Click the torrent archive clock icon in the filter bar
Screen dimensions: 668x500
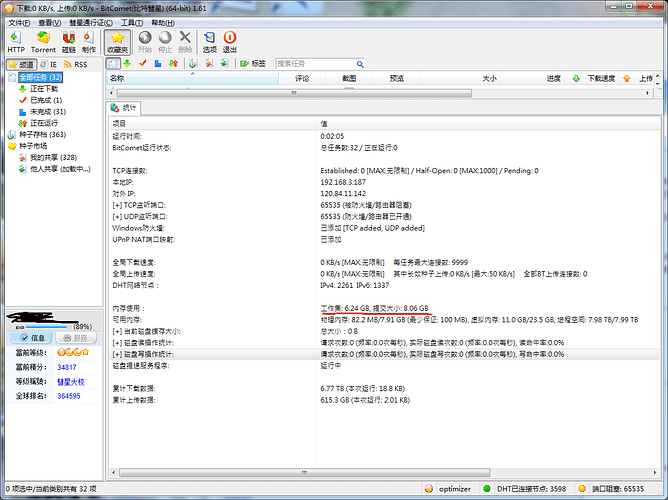click(x=193, y=63)
